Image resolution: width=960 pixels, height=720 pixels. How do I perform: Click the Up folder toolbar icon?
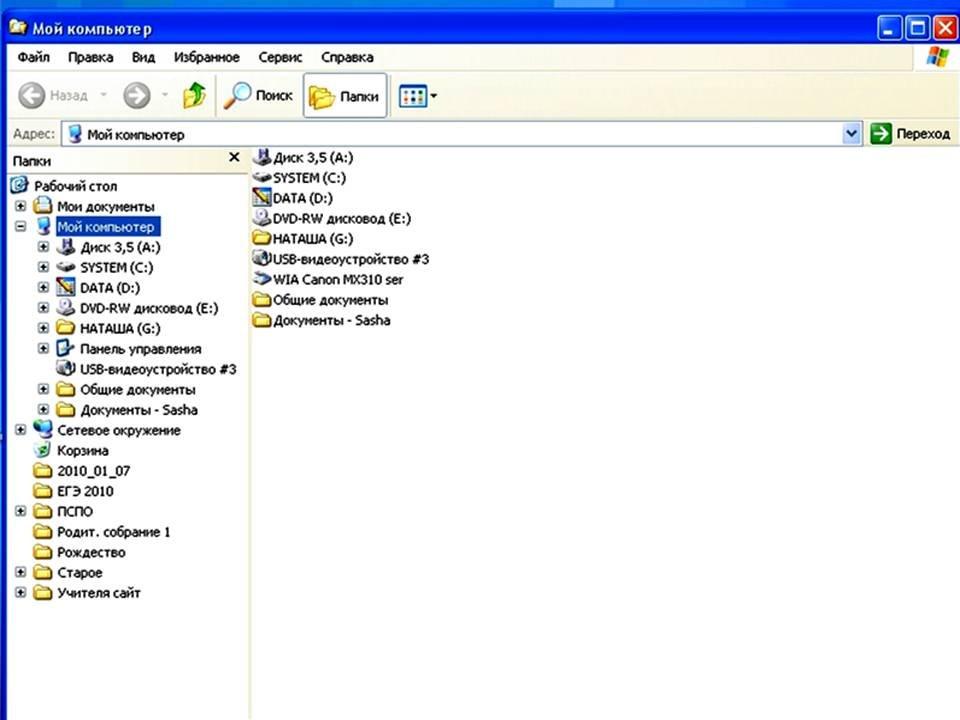(194, 96)
